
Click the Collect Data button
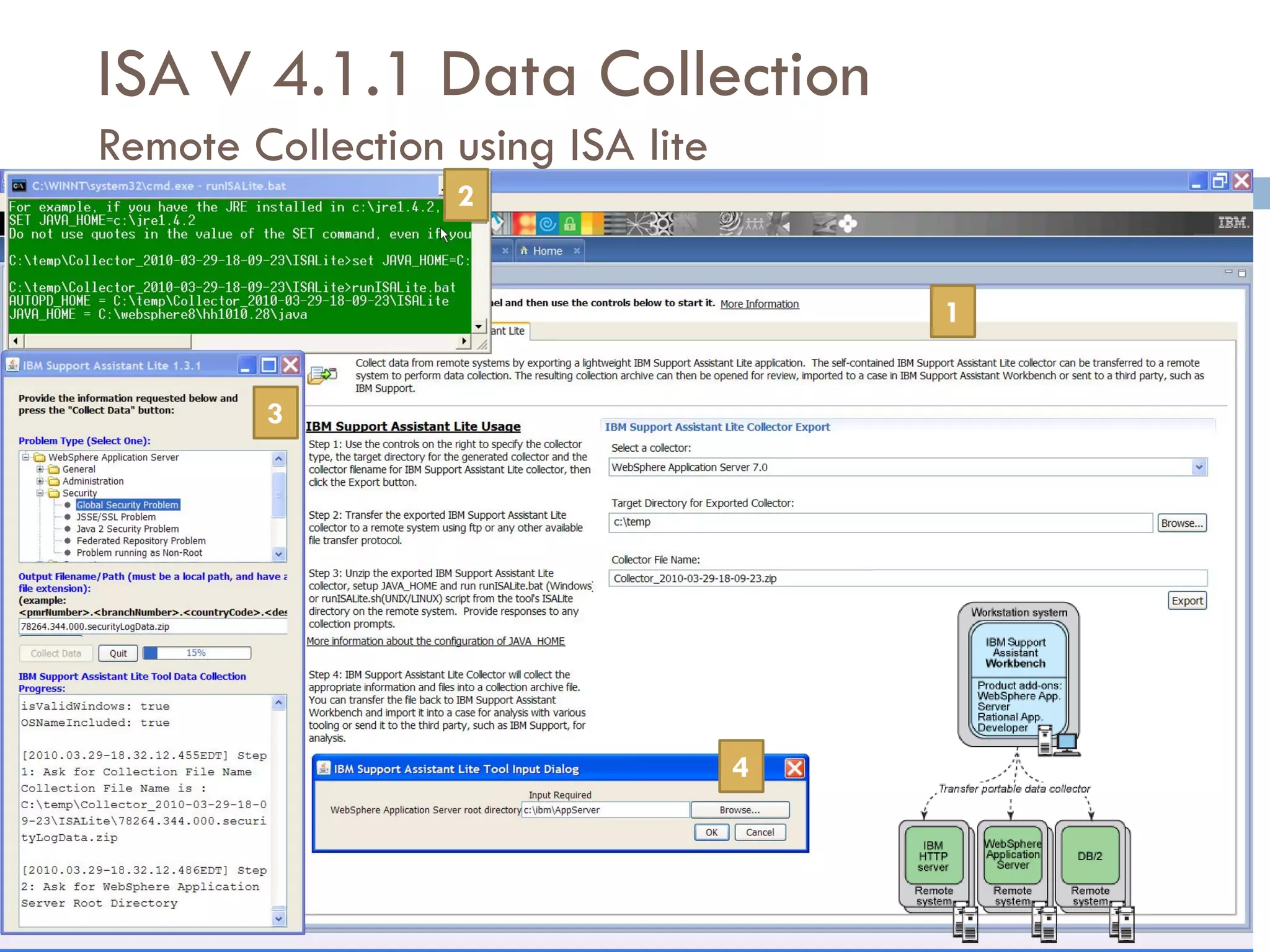[56, 653]
